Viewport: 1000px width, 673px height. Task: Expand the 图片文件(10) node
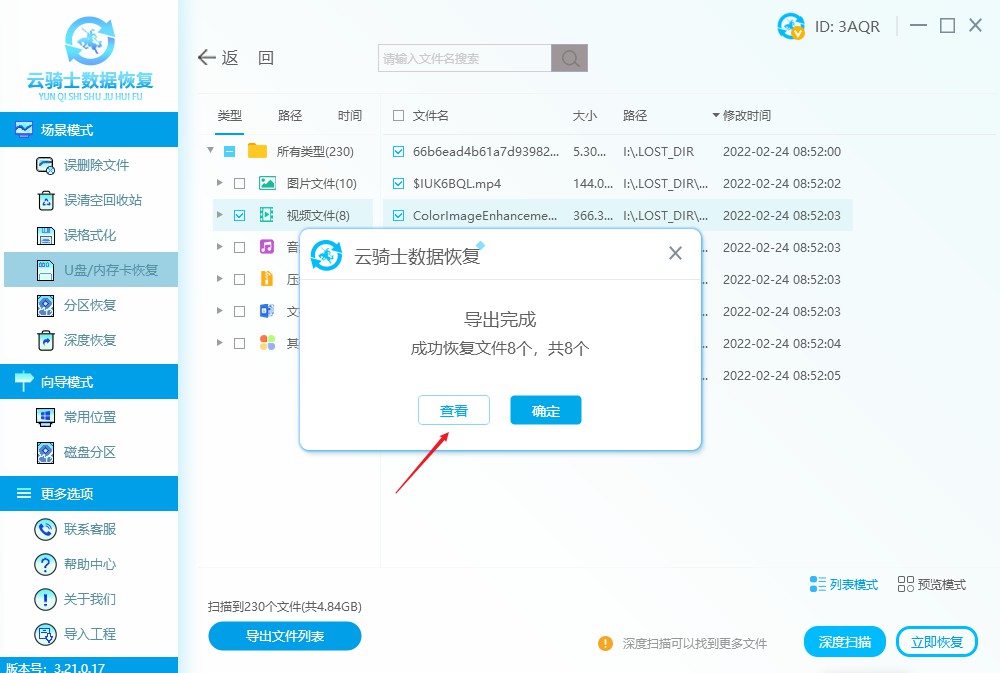219,183
